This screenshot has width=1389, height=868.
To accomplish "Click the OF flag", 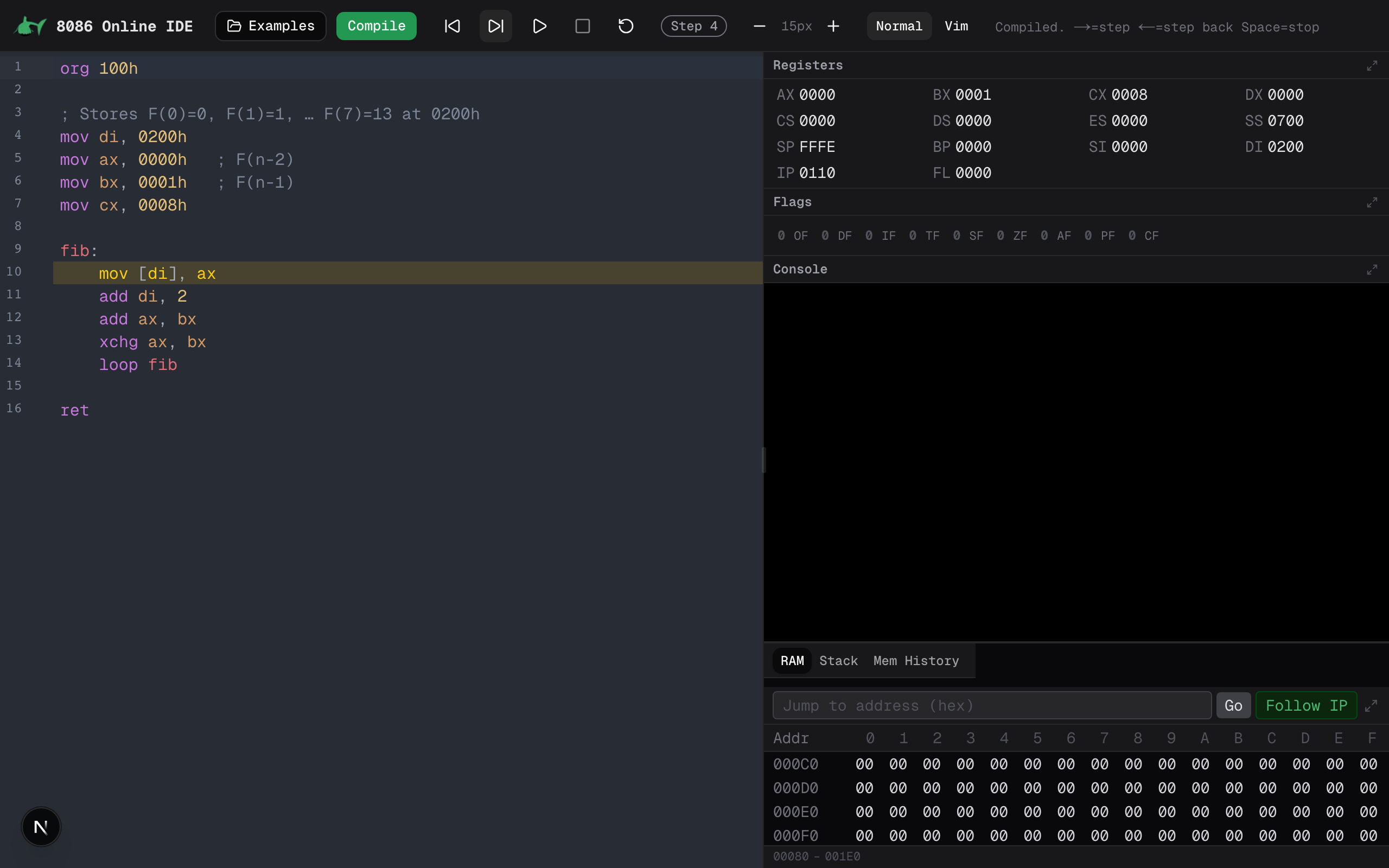I will tap(793, 236).
